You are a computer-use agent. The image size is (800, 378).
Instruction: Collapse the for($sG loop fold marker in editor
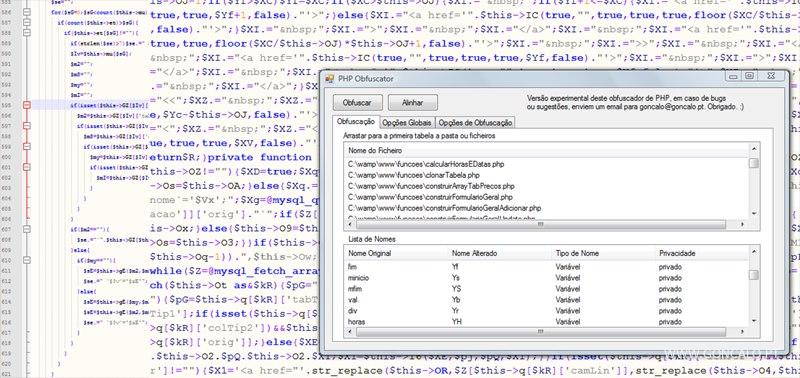point(27,11)
